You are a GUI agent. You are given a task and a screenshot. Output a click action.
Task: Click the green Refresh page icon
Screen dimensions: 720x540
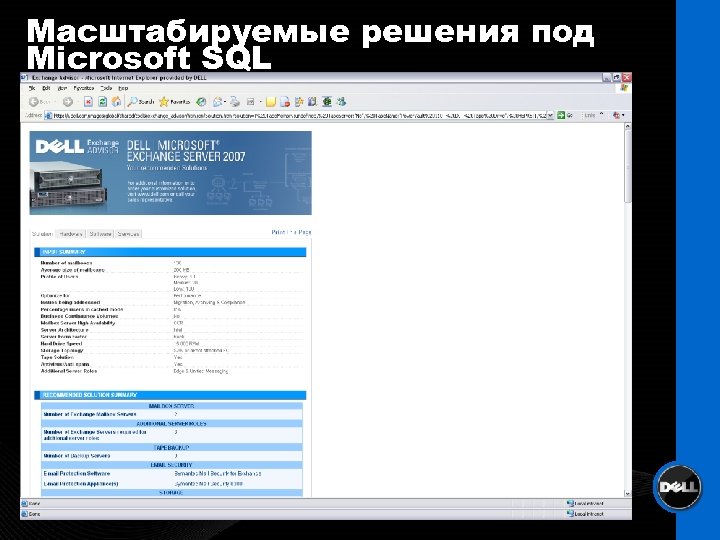pos(103,102)
